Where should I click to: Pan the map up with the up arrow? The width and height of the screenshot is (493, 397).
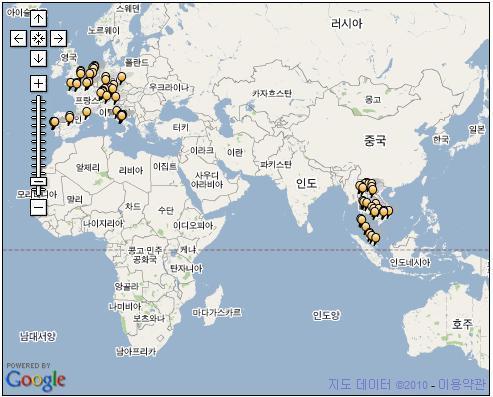point(38,18)
